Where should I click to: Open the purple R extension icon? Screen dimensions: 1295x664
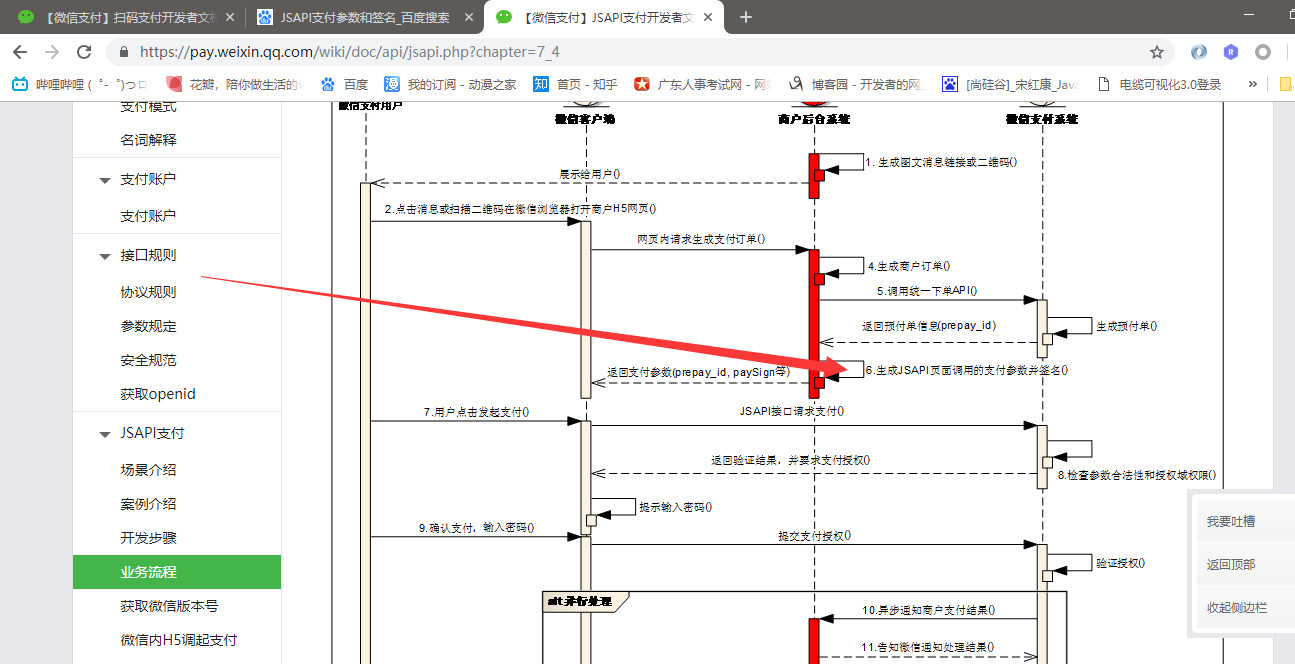(1231, 52)
